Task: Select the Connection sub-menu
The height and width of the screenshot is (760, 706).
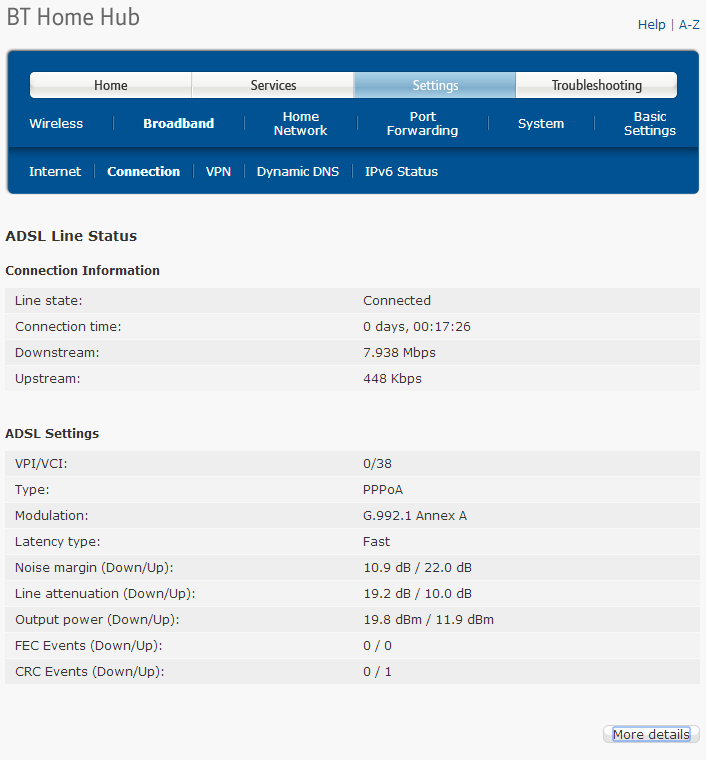Action: coord(143,172)
